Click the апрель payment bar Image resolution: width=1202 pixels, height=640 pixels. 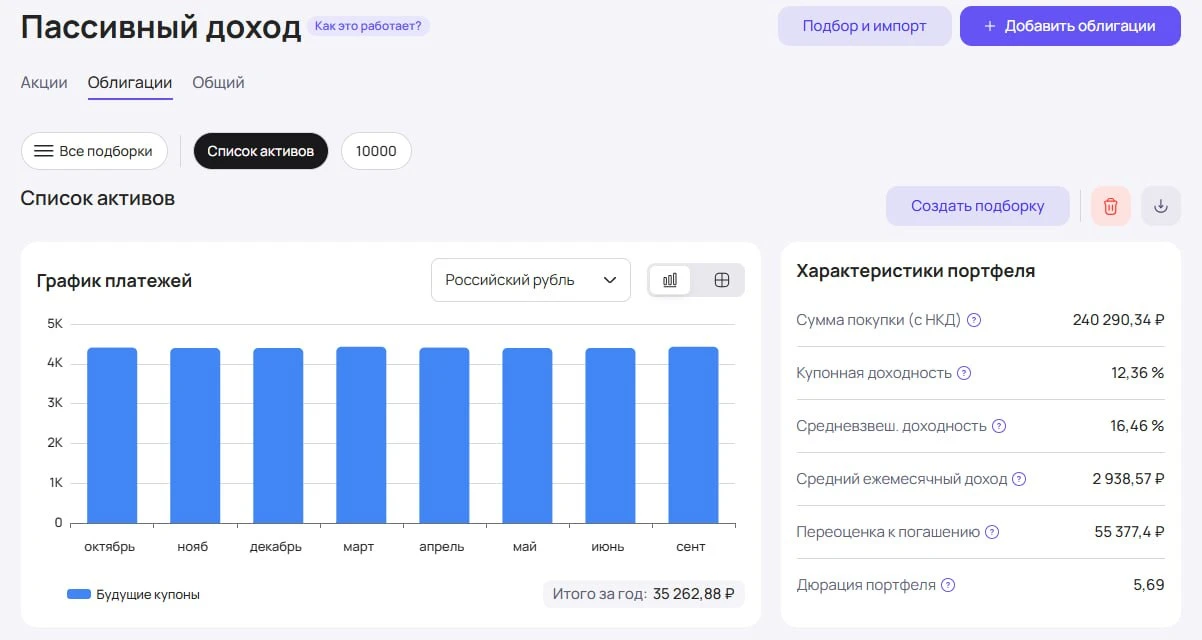click(444, 435)
